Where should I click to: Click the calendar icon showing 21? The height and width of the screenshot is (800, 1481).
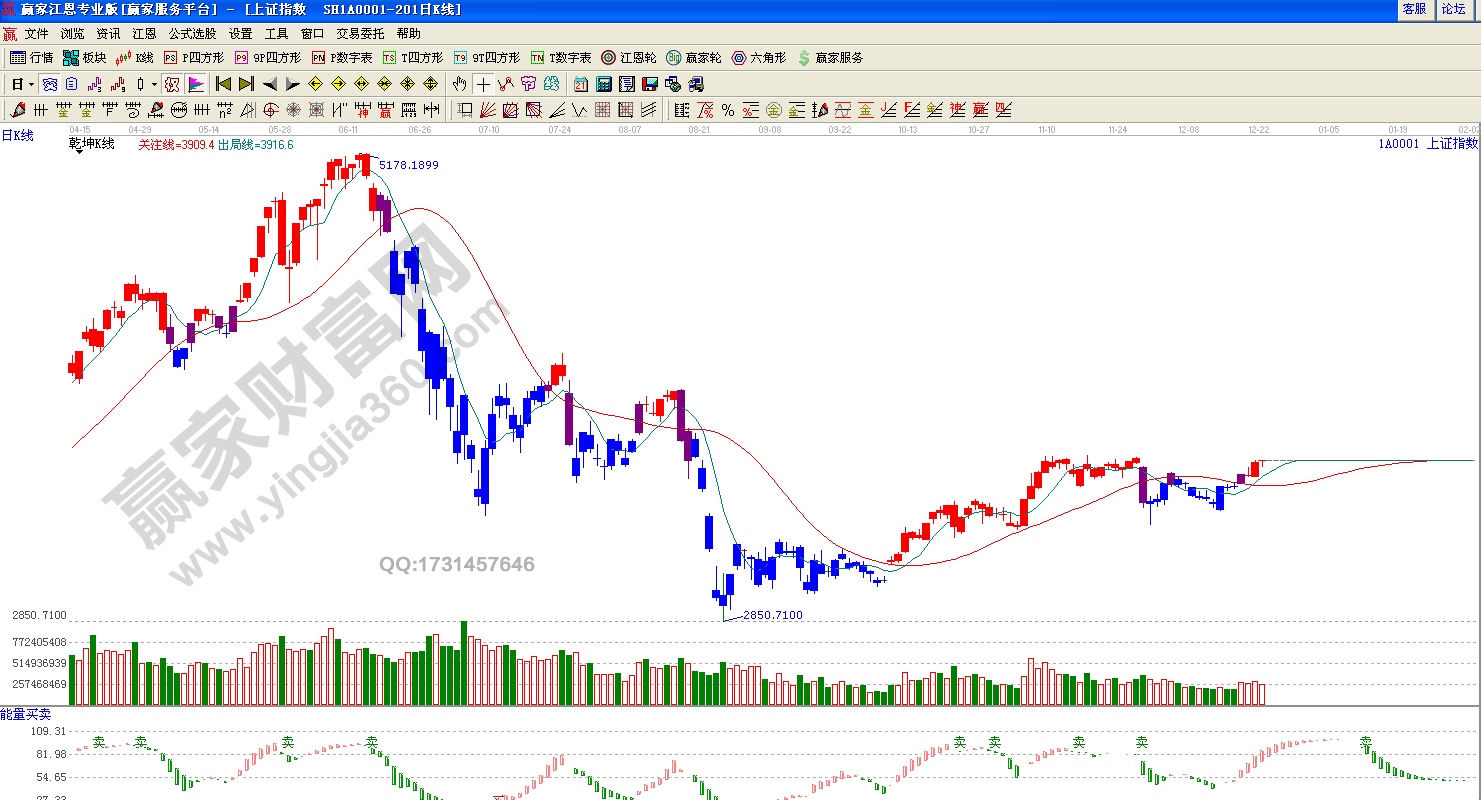tap(581, 84)
